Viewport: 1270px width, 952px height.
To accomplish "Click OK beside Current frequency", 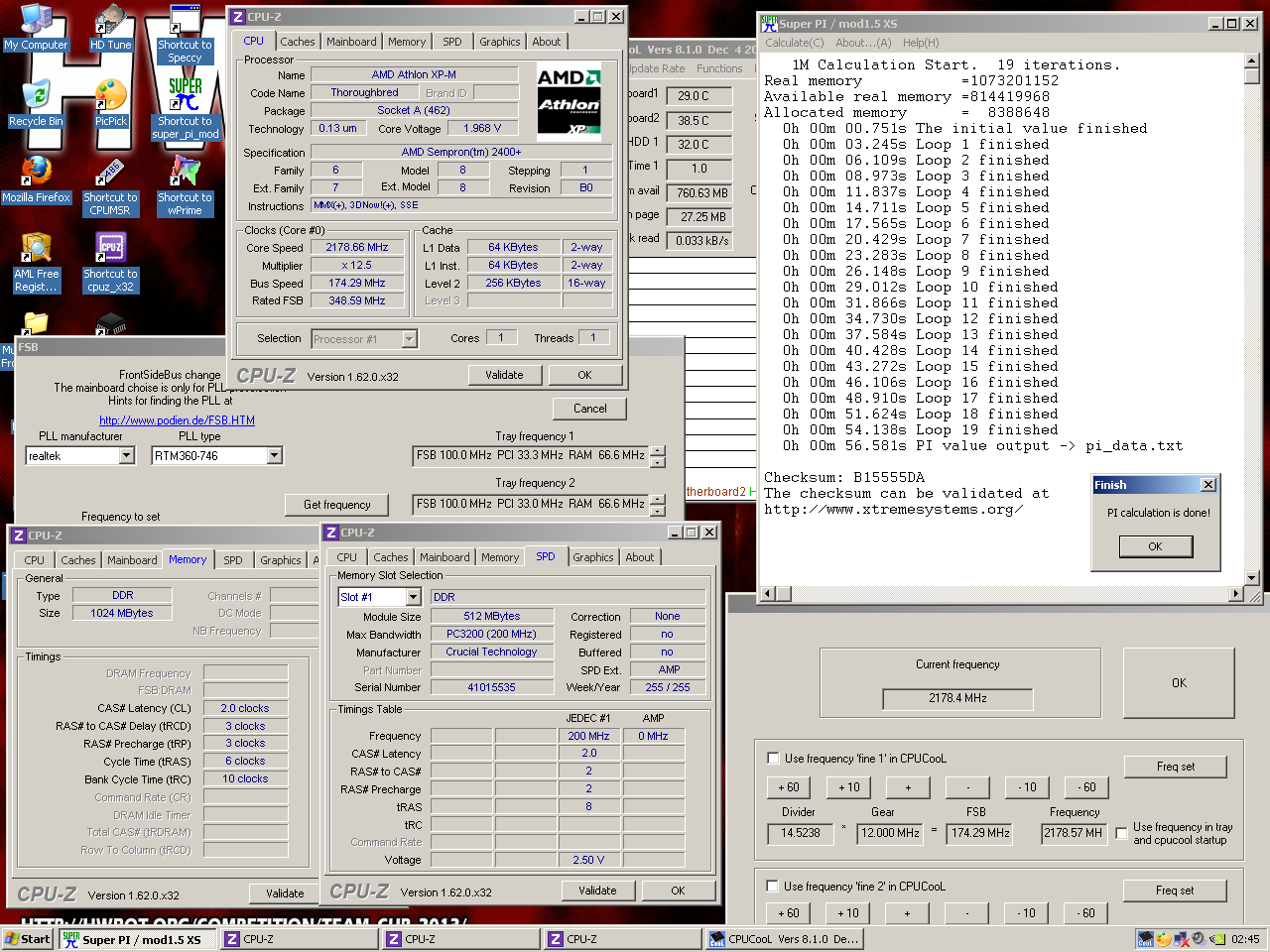I will tap(1179, 683).
